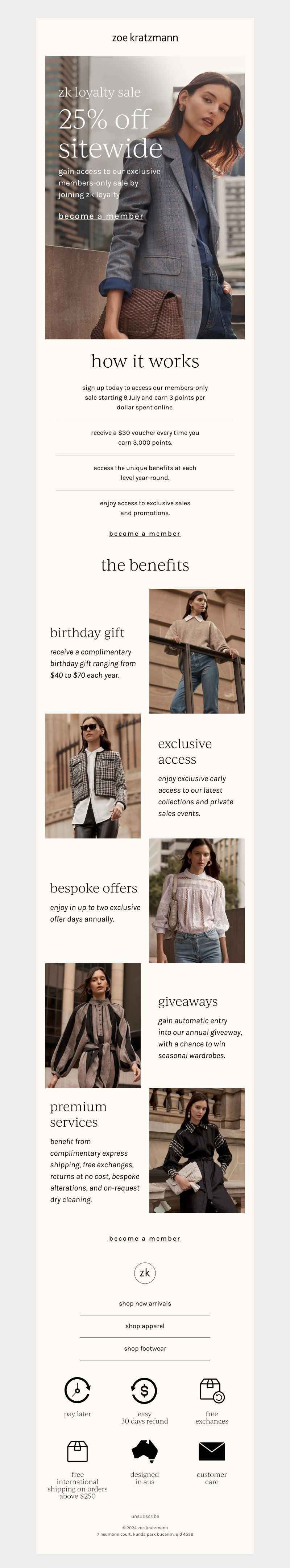
Task: Click the free international shipping box icon
Action: [77, 1451]
